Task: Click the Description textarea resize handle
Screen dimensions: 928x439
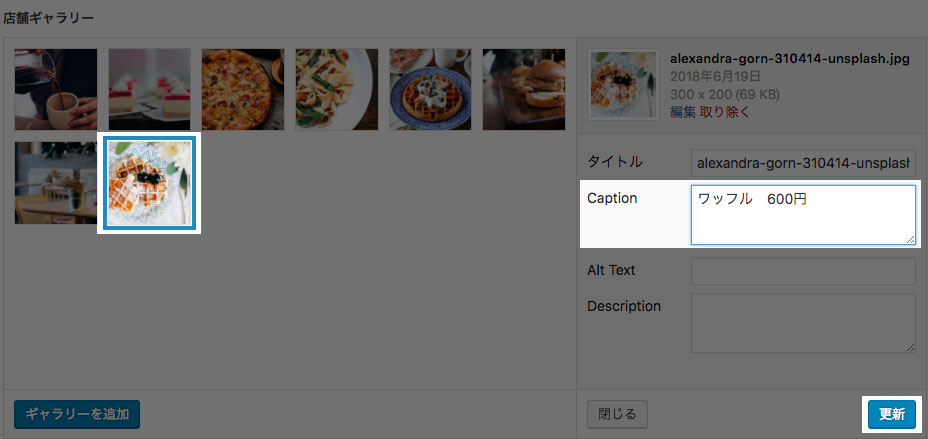Action: (x=910, y=347)
